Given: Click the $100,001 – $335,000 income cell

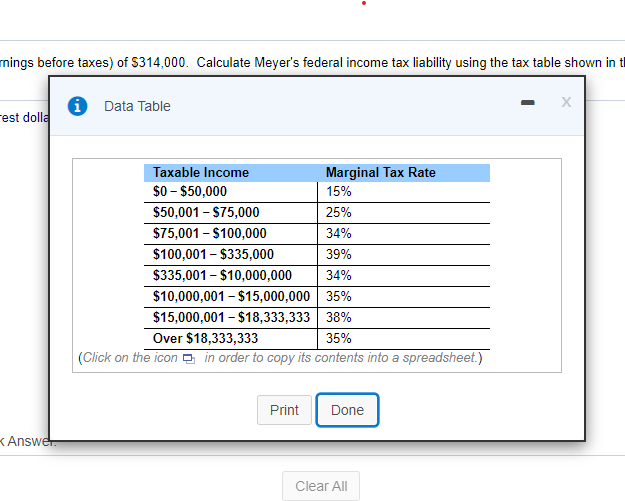Looking at the screenshot, I should [x=231, y=255].
